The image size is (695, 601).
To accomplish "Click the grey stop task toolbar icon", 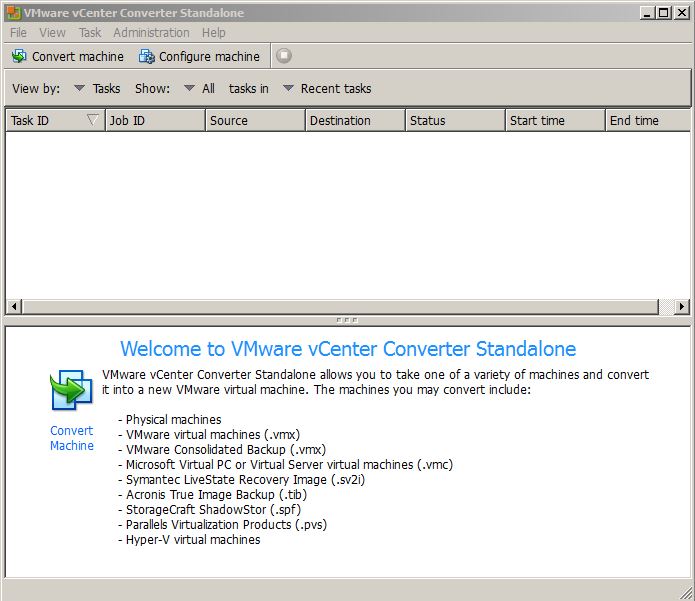I will 284,56.
